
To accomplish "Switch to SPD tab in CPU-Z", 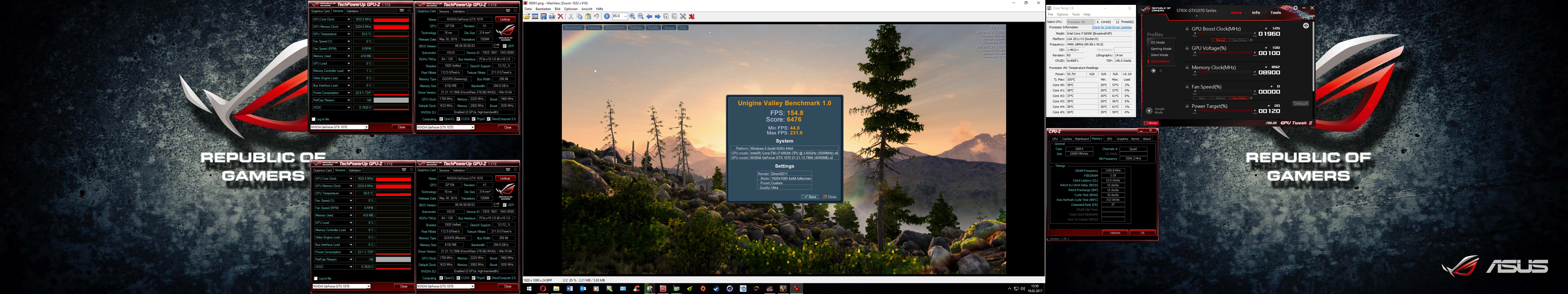I will pyautogui.click(x=1109, y=139).
